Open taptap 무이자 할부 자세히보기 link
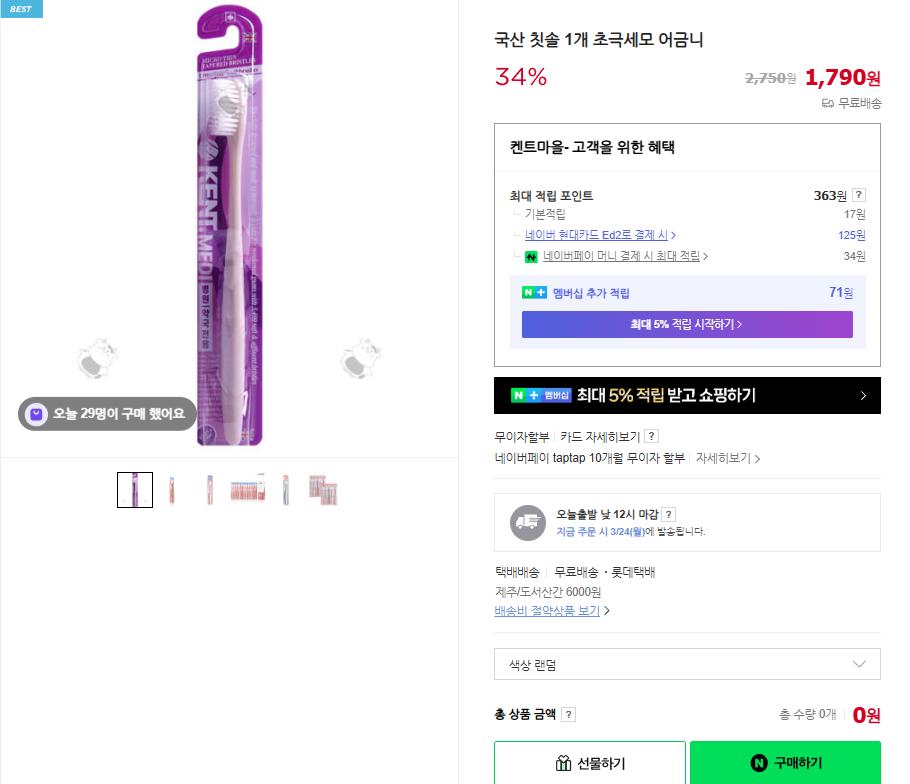 727,458
